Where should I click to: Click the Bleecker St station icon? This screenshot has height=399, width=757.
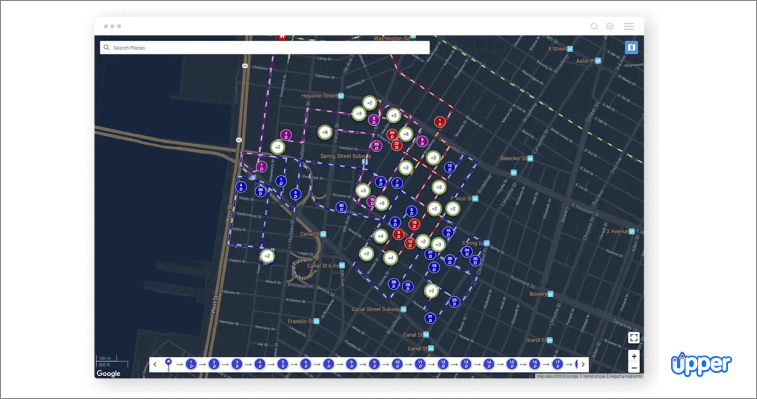click(530, 158)
